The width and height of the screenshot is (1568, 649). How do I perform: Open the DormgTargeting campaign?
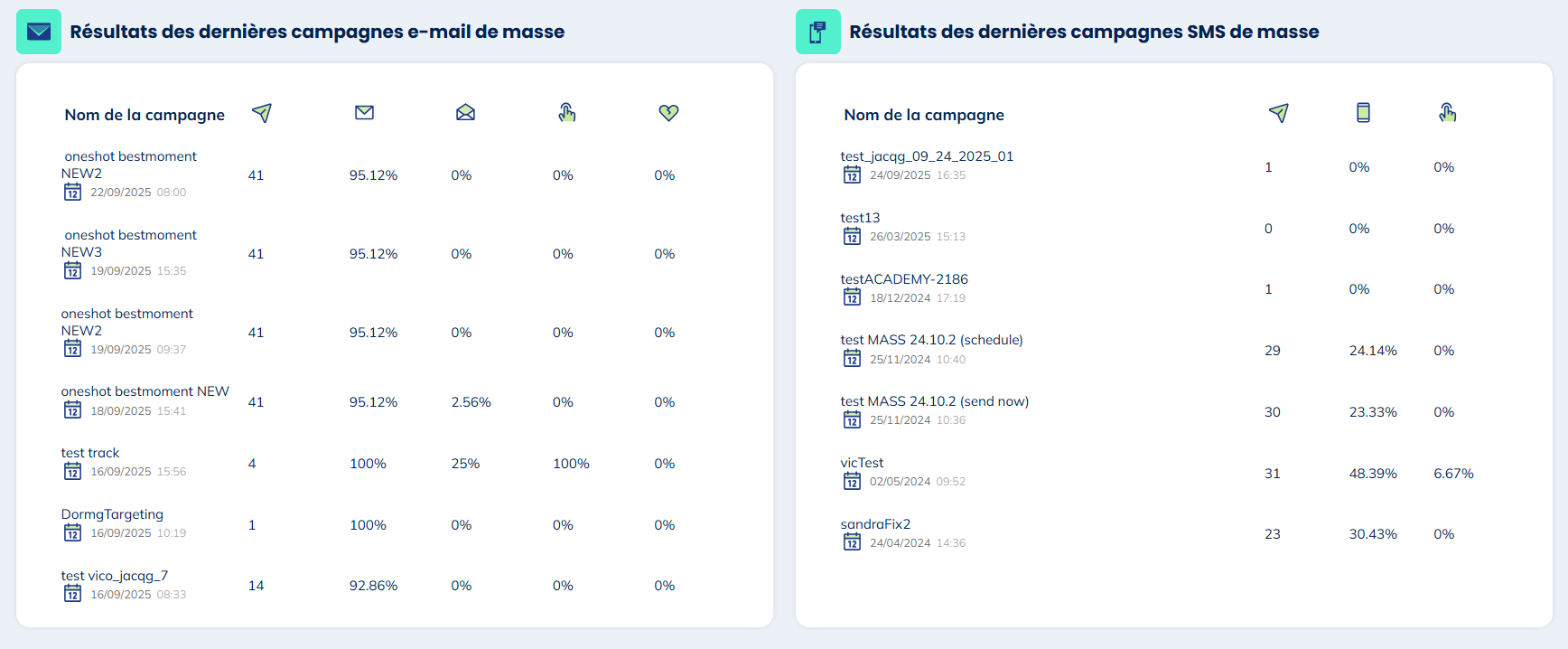tap(112, 514)
